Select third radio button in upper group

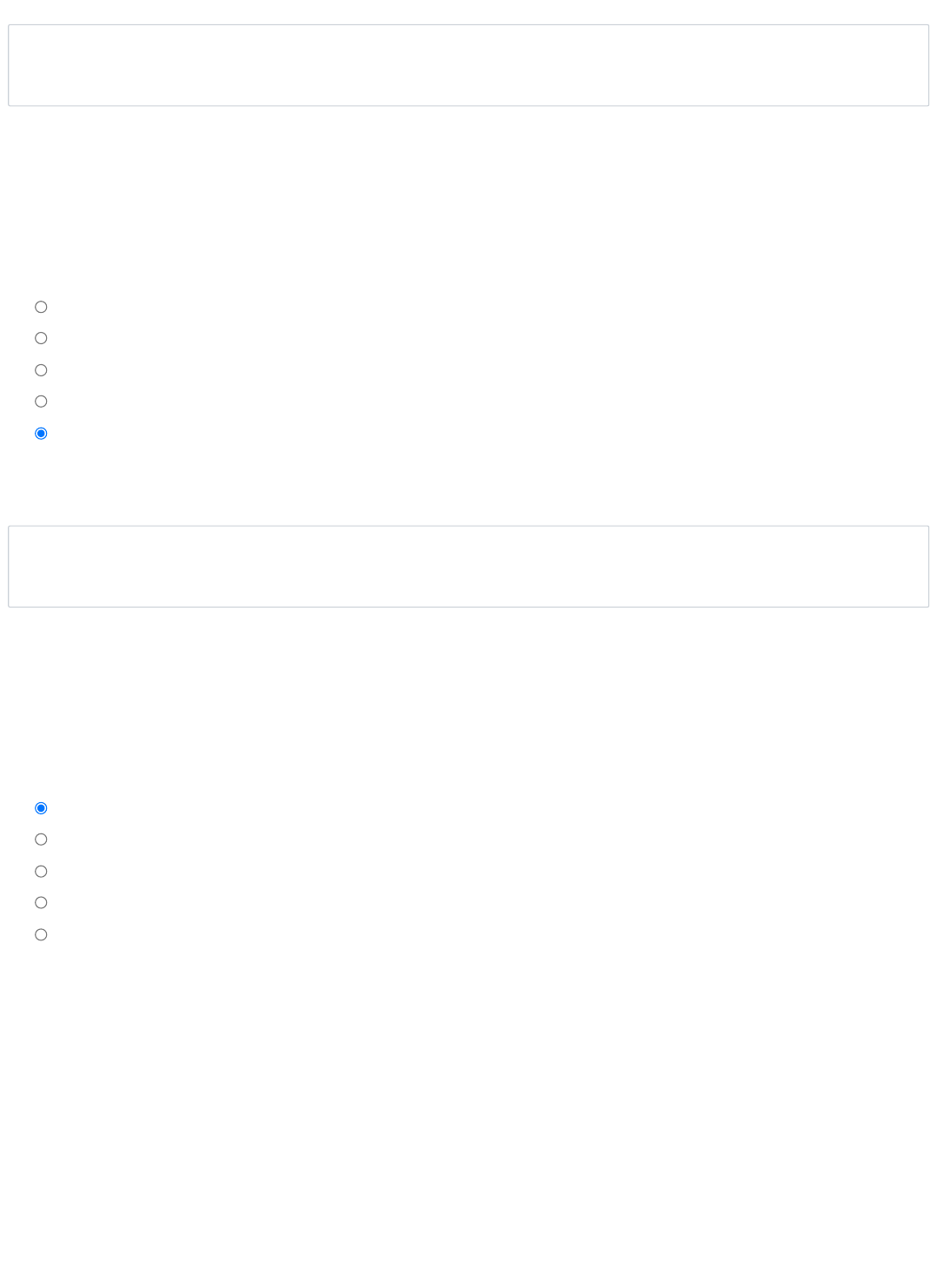tap(41, 370)
